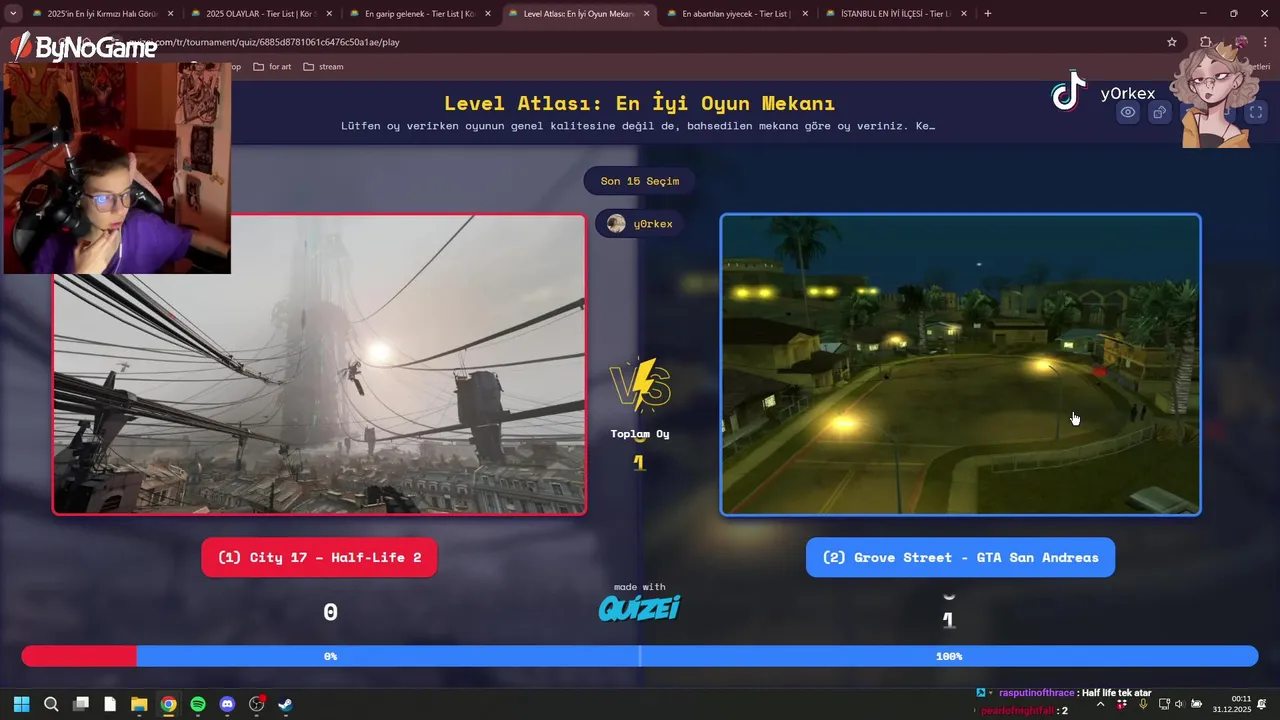Image resolution: width=1280 pixels, height=720 pixels.
Task: Open Steam from the taskbar
Action: tap(286, 704)
